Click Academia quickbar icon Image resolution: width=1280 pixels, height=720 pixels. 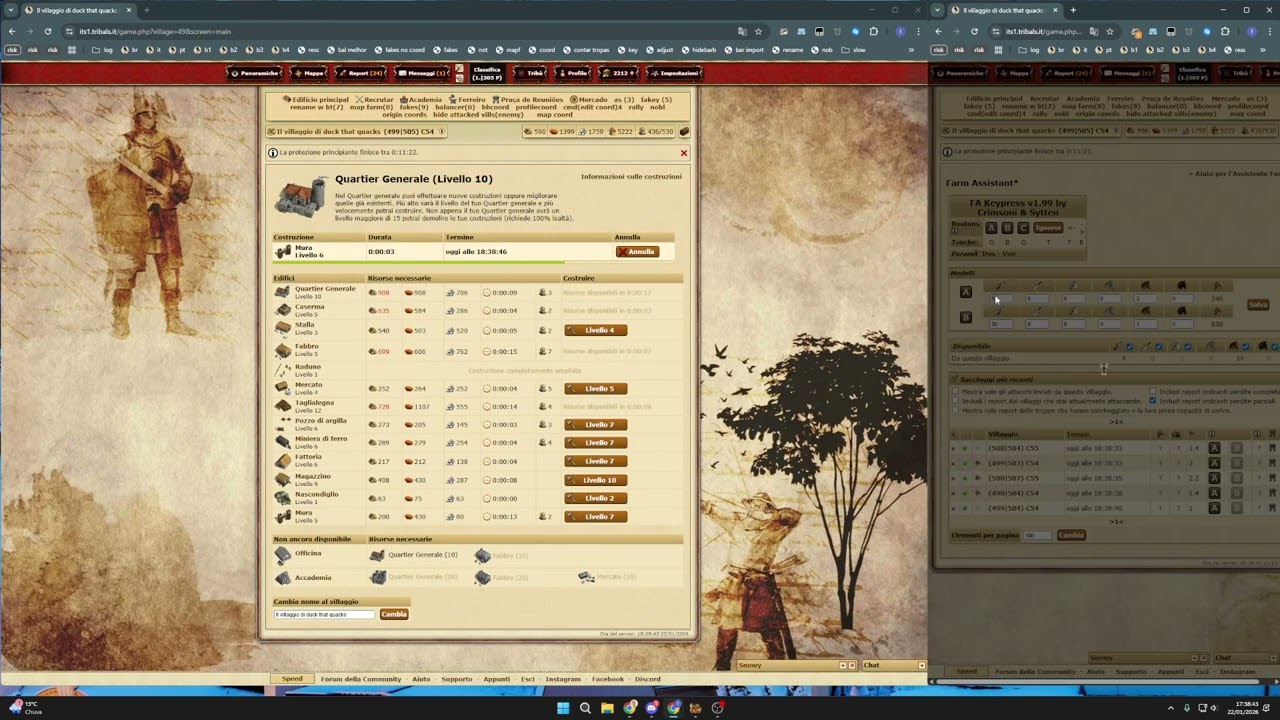click(x=404, y=100)
